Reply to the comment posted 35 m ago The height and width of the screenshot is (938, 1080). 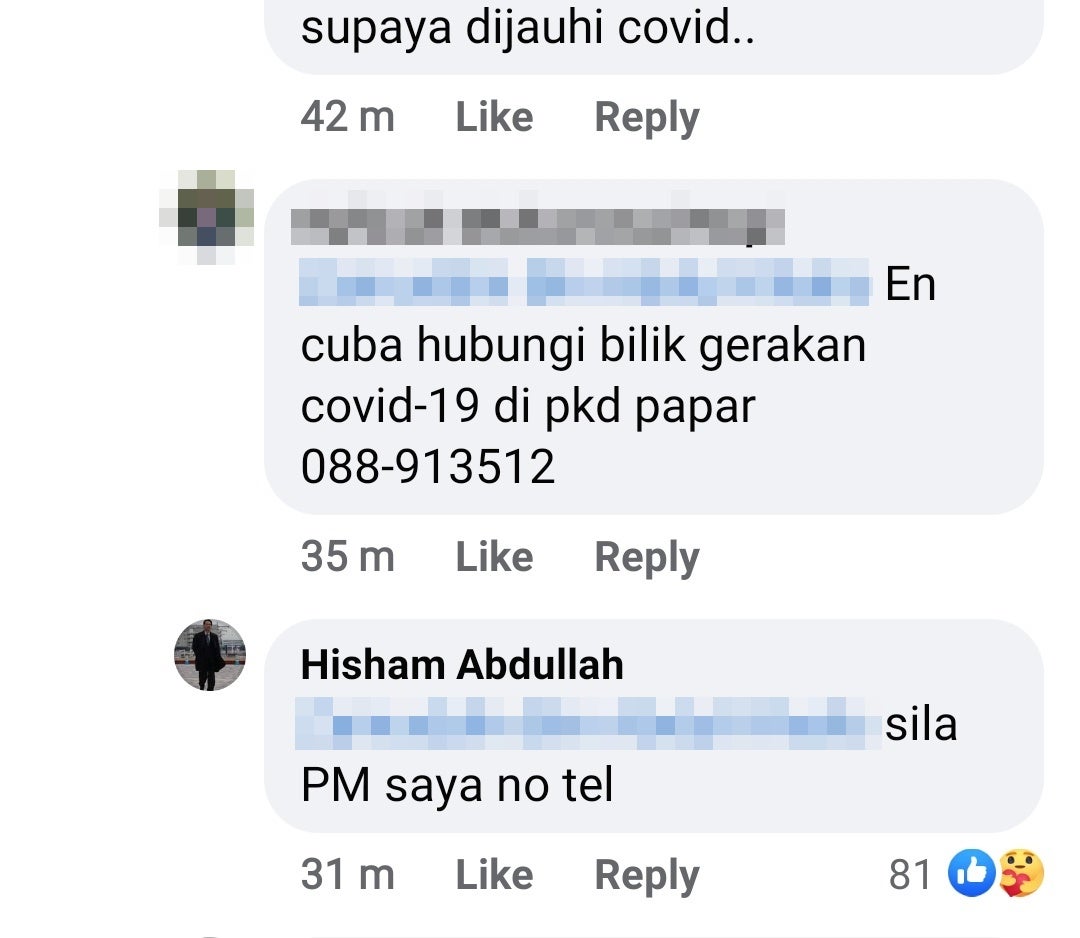pos(647,556)
